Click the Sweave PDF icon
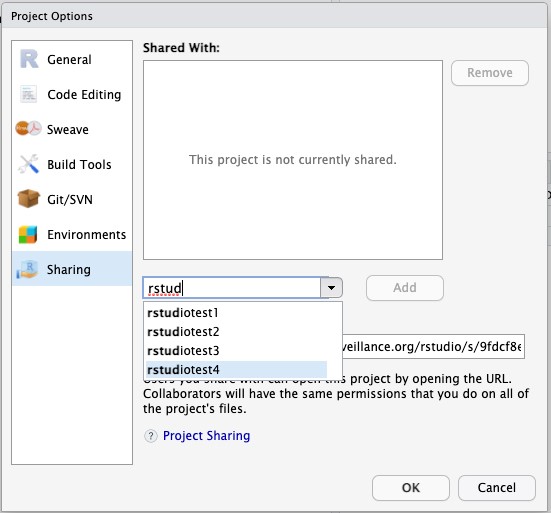The height and width of the screenshot is (513, 551). point(28,129)
